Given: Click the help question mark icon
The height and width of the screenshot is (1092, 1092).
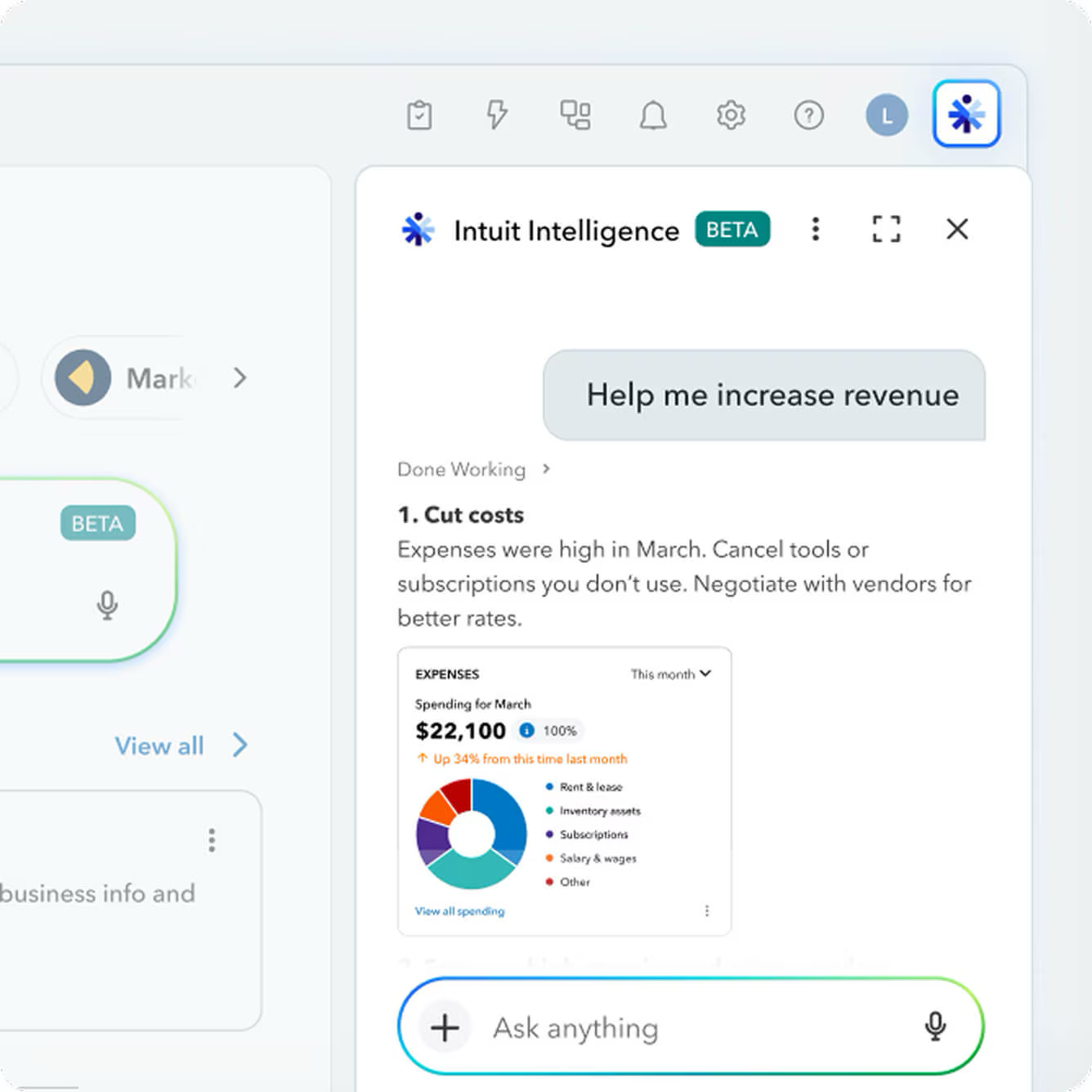Looking at the screenshot, I should 808,115.
